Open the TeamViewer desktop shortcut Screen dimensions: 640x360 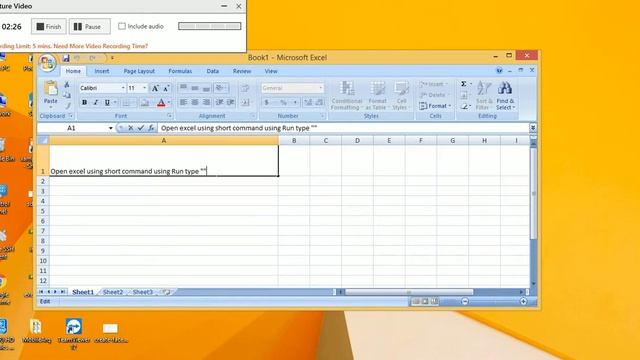tap(74, 334)
